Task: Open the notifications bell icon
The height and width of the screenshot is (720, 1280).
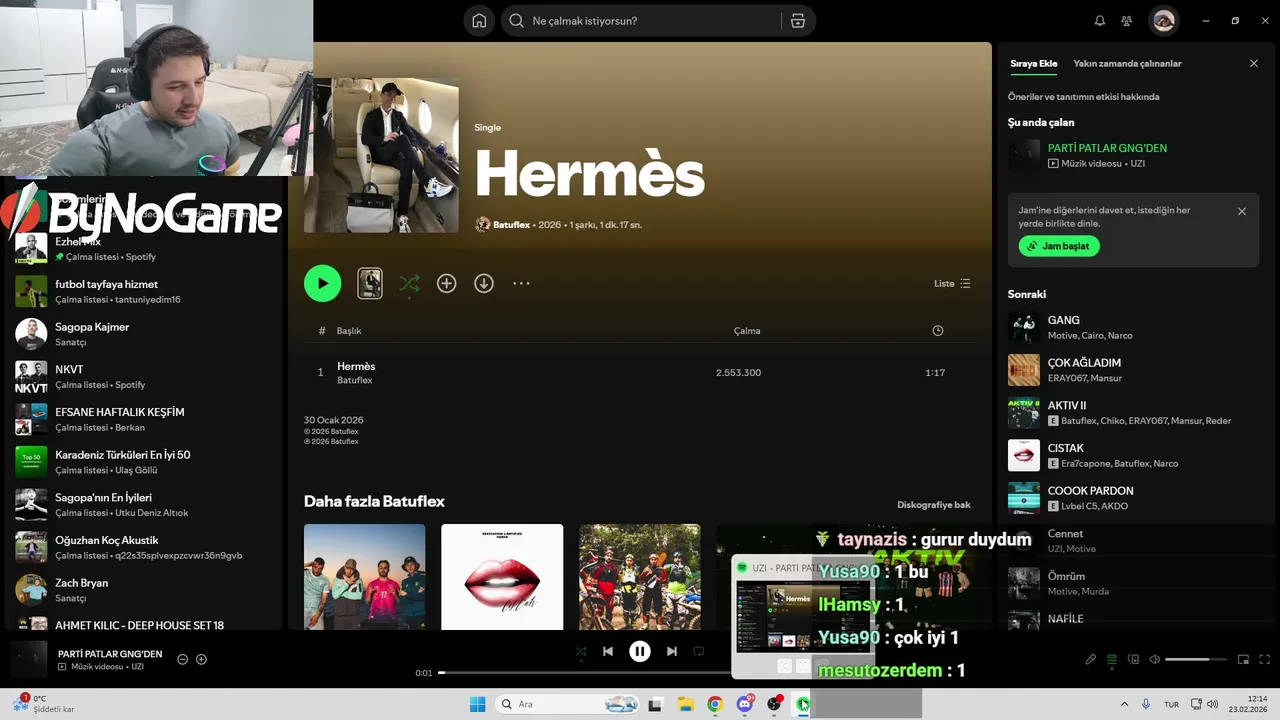Action: (x=1100, y=21)
